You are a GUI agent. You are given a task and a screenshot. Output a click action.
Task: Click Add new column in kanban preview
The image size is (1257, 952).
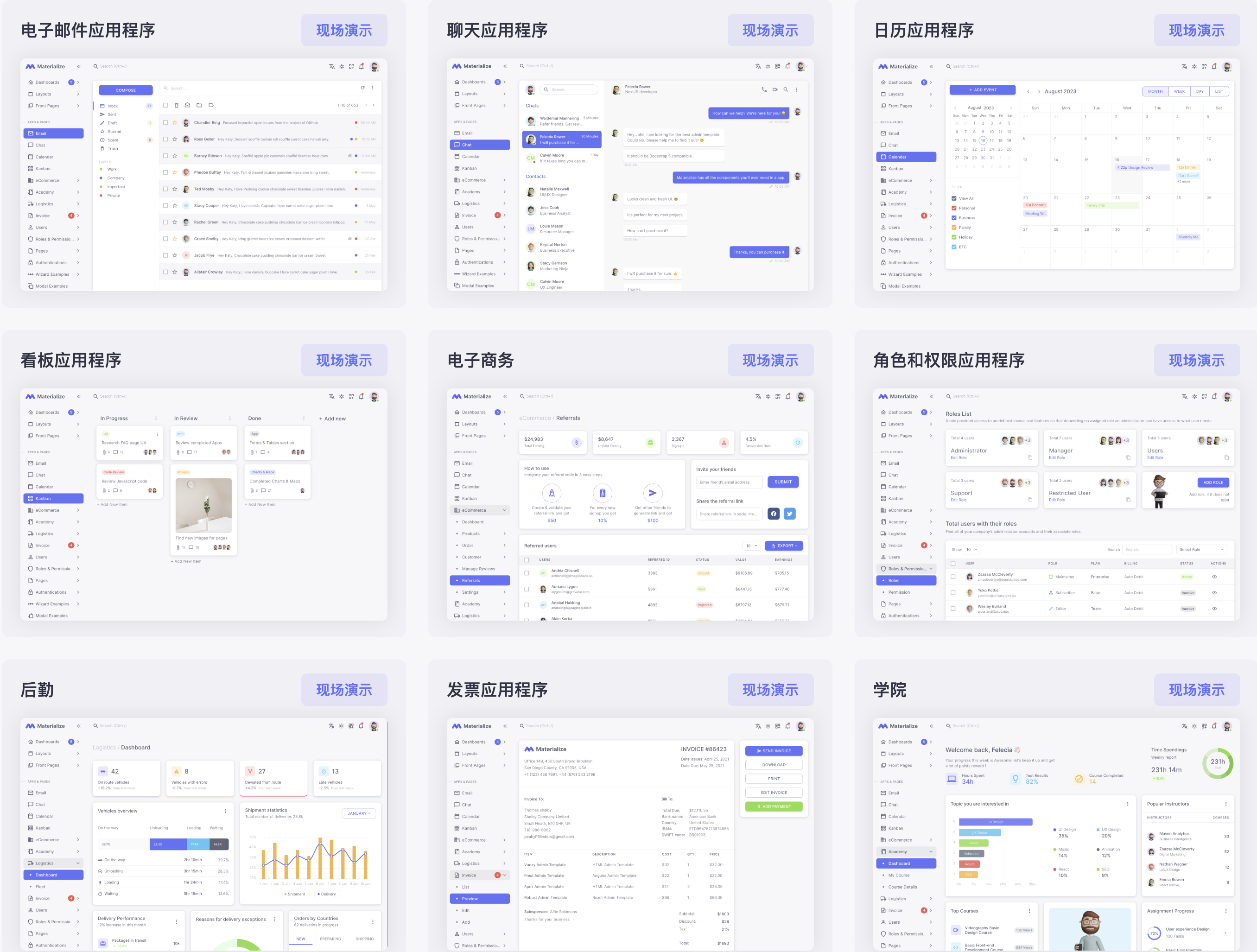tap(332, 419)
